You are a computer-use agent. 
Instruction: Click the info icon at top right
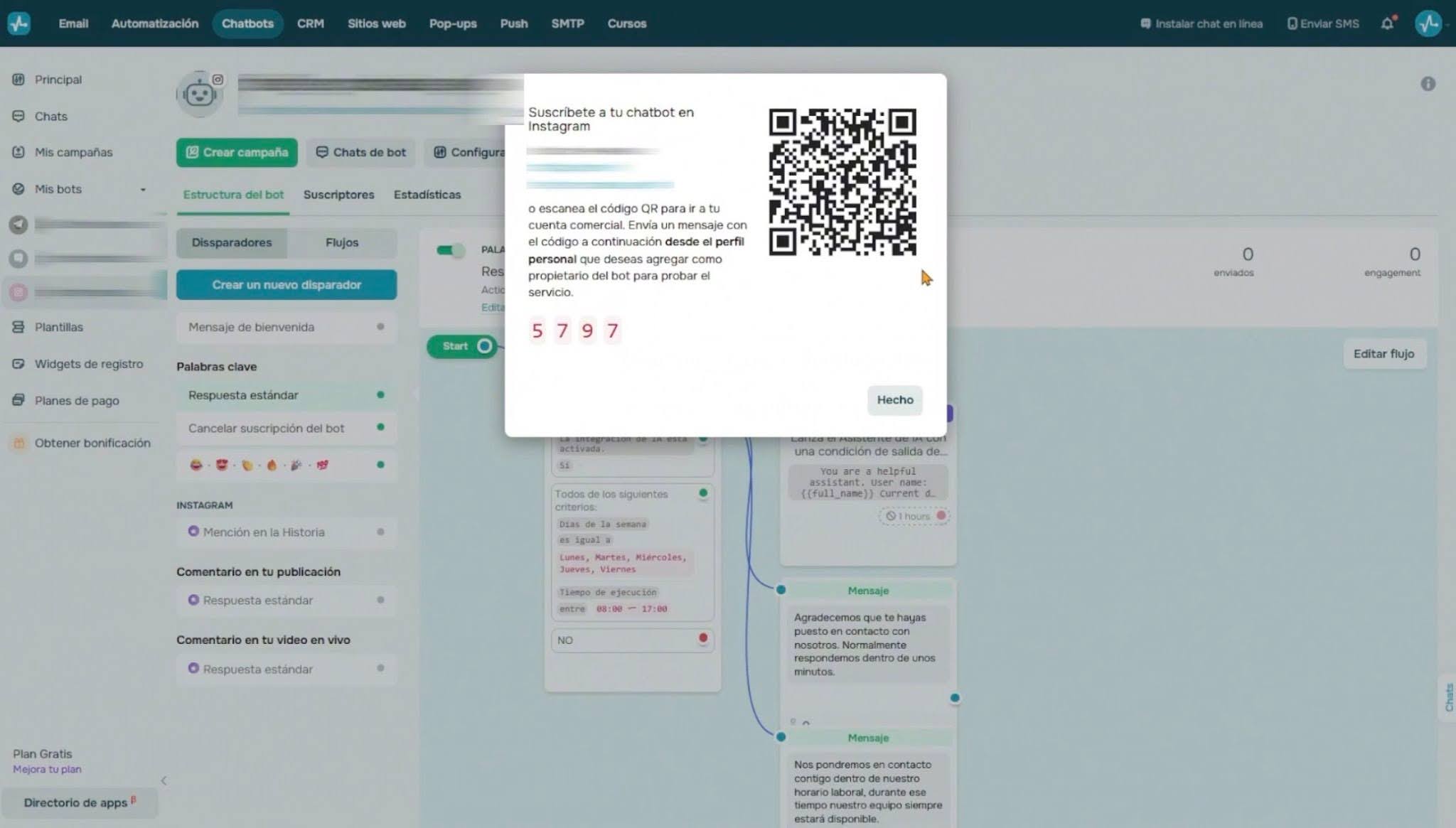pos(1428,84)
